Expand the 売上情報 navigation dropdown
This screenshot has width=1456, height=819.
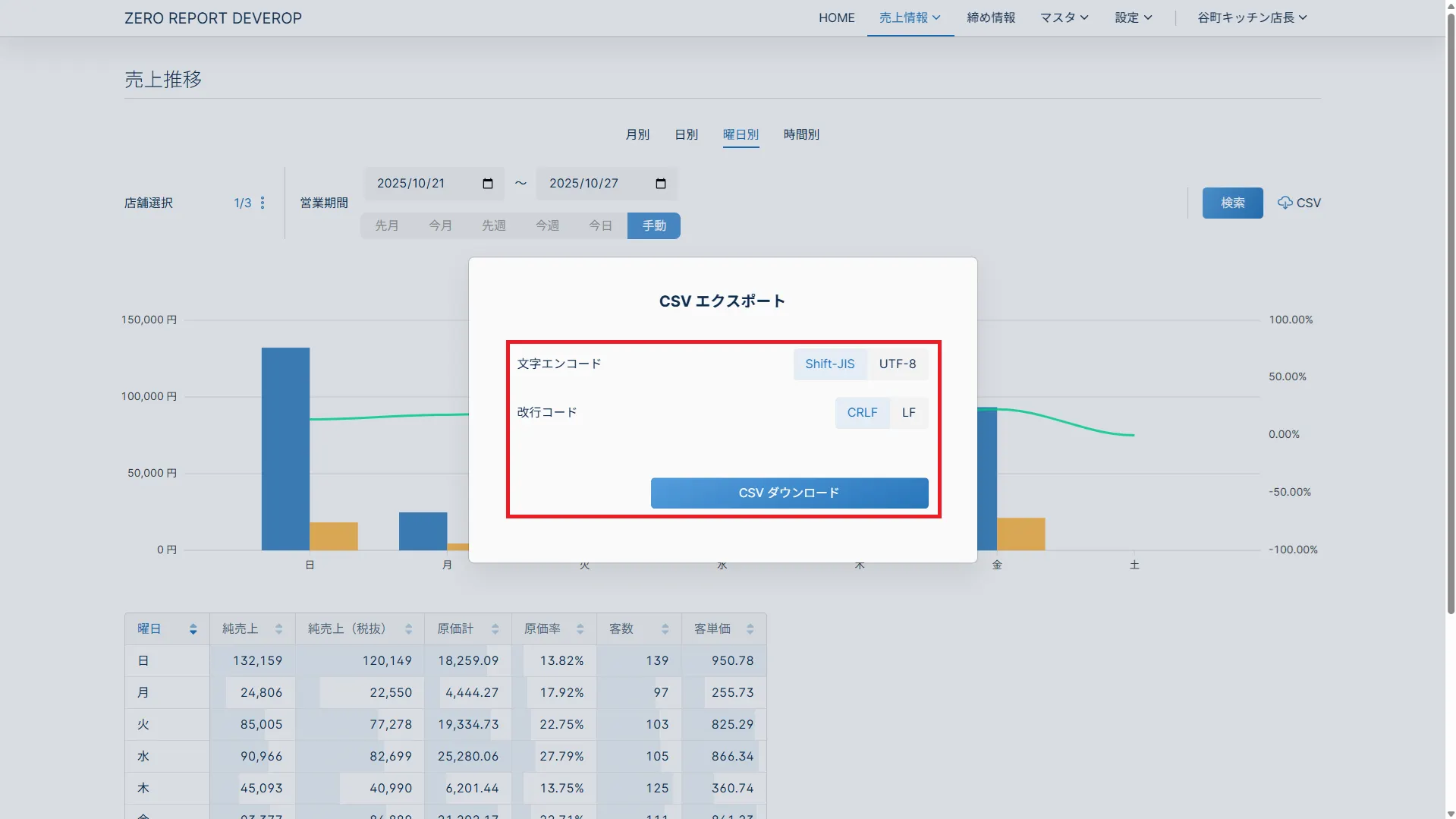pos(910,17)
